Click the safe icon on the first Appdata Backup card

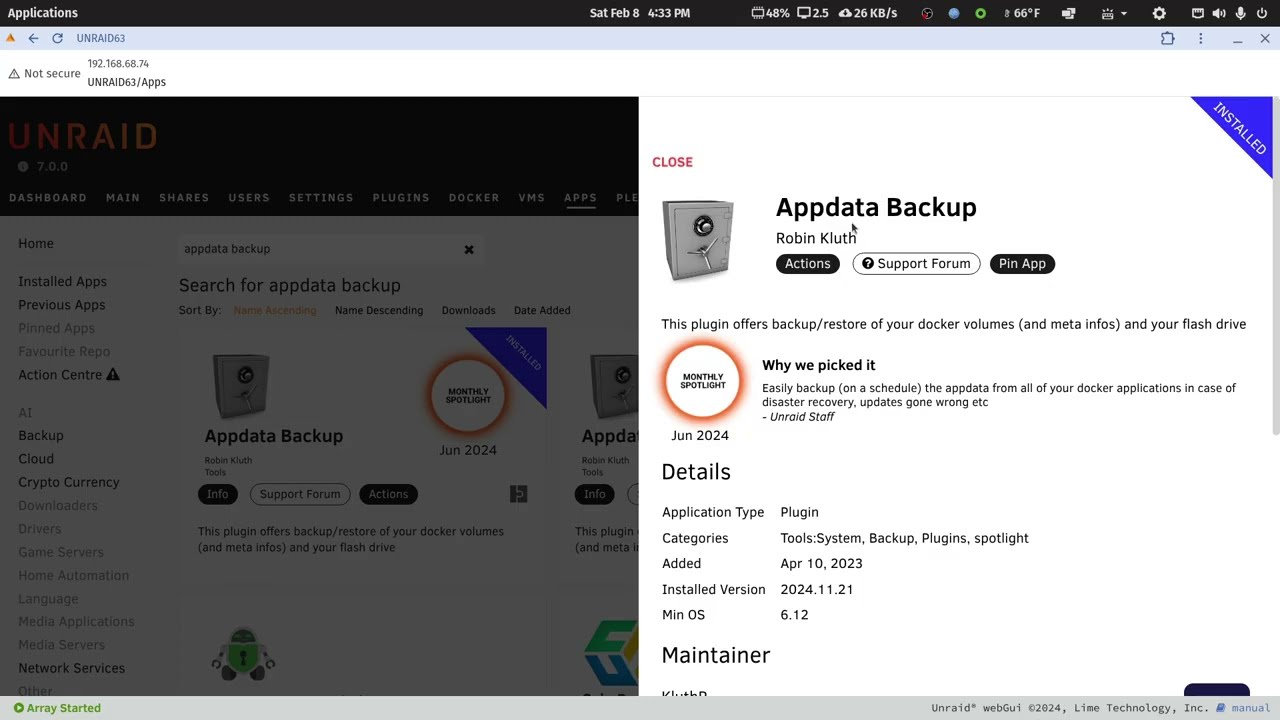tap(241, 387)
